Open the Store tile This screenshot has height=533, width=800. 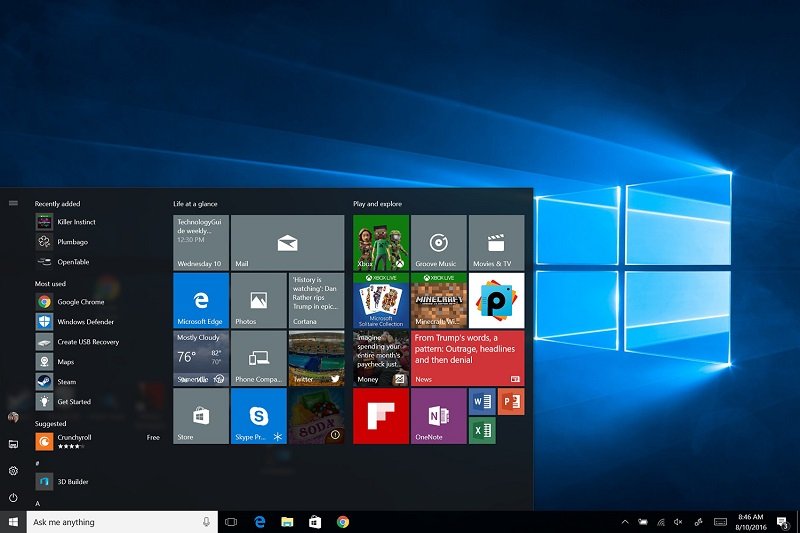point(201,416)
